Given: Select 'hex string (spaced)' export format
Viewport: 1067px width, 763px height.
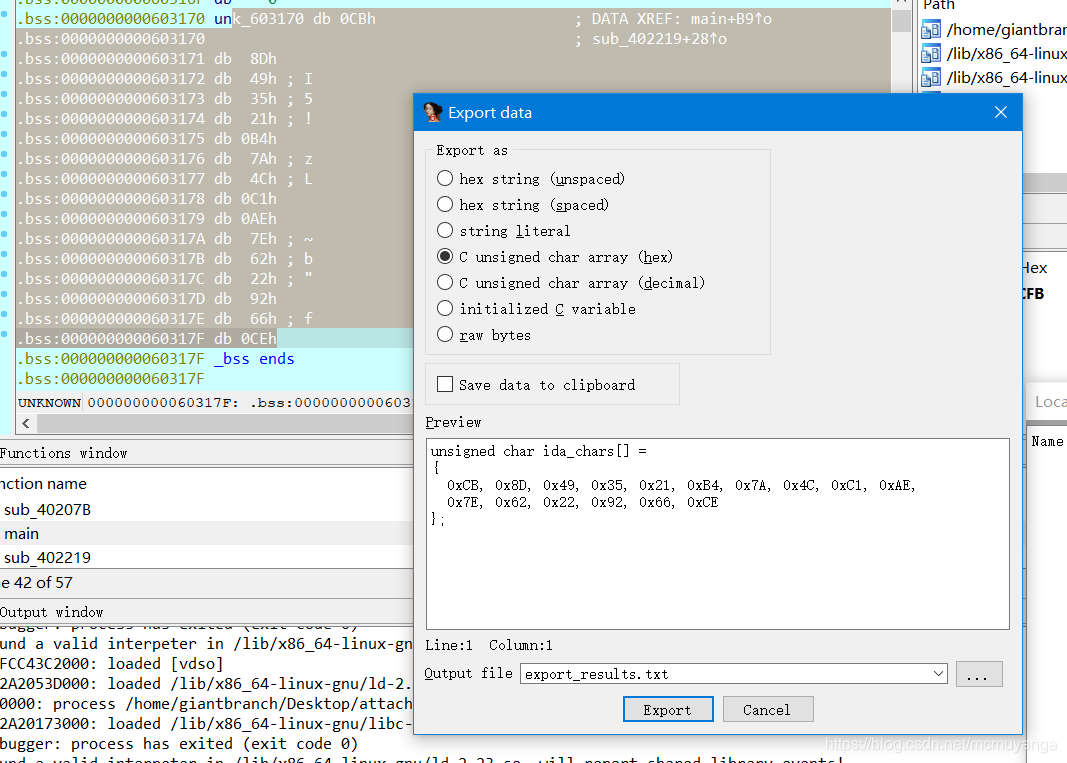Looking at the screenshot, I should coord(445,204).
